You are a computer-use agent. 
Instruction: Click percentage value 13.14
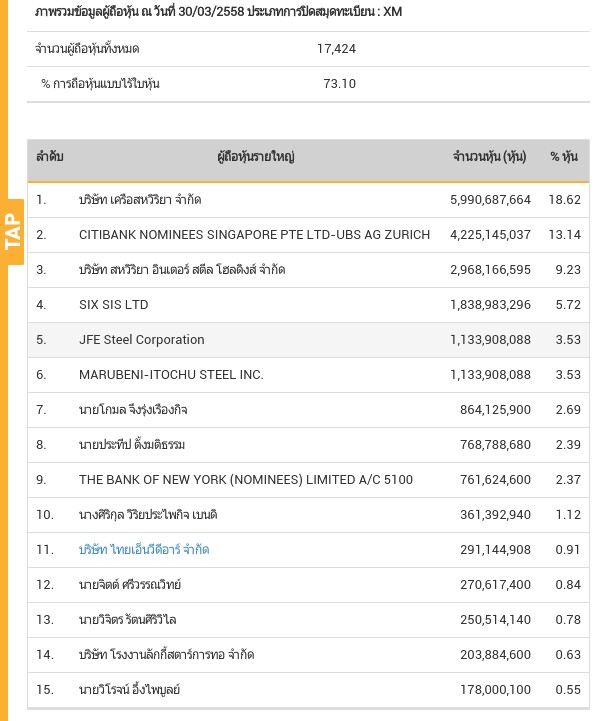565,235
